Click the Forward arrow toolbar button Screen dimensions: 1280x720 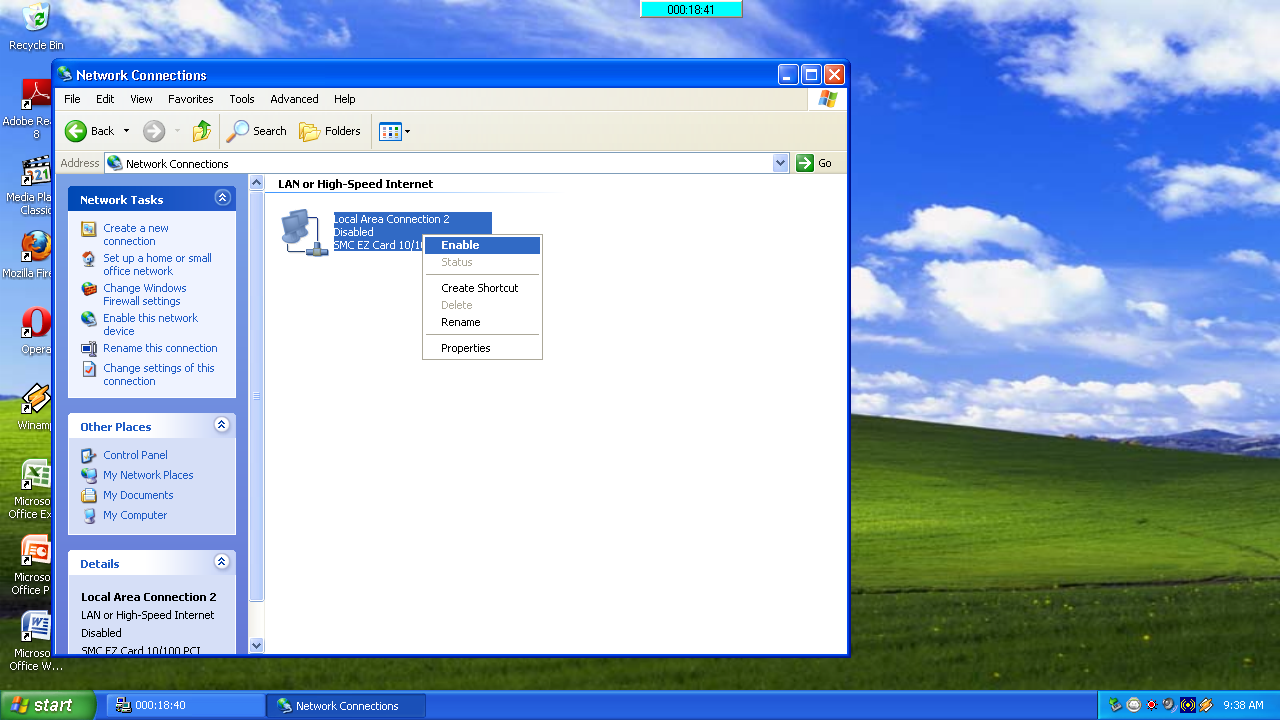pos(154,131)
